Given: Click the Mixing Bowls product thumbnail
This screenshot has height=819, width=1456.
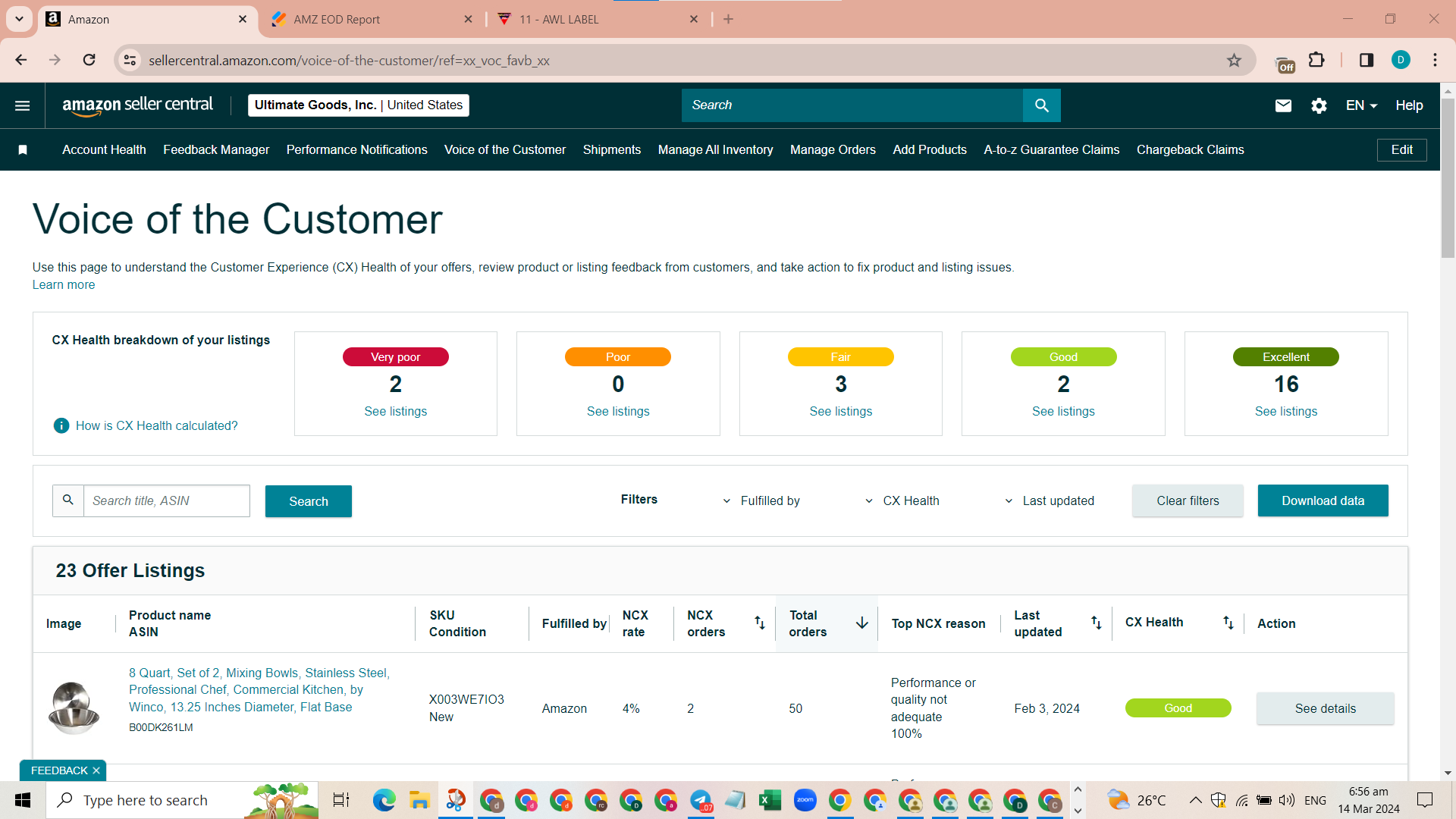Looking at the screenshot, I should pyautogui.click(x=74, y=708).
